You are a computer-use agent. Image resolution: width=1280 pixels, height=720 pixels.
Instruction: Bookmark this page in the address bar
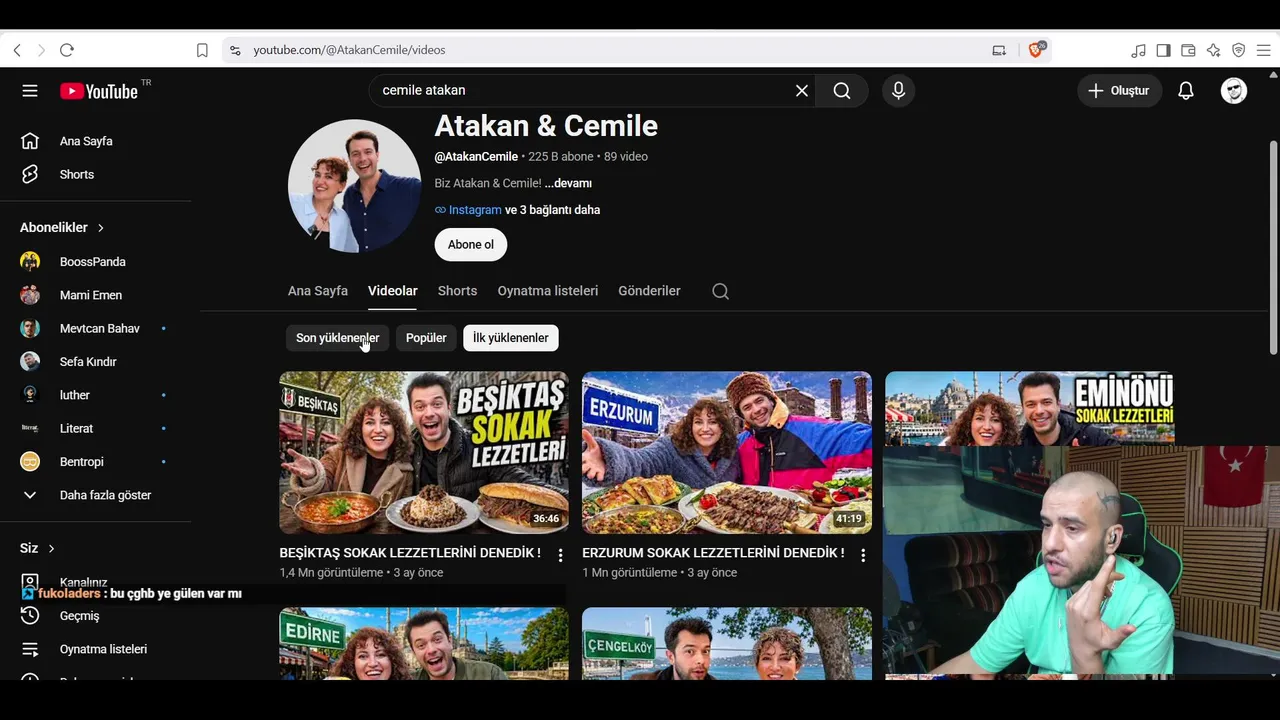(202, 50)
